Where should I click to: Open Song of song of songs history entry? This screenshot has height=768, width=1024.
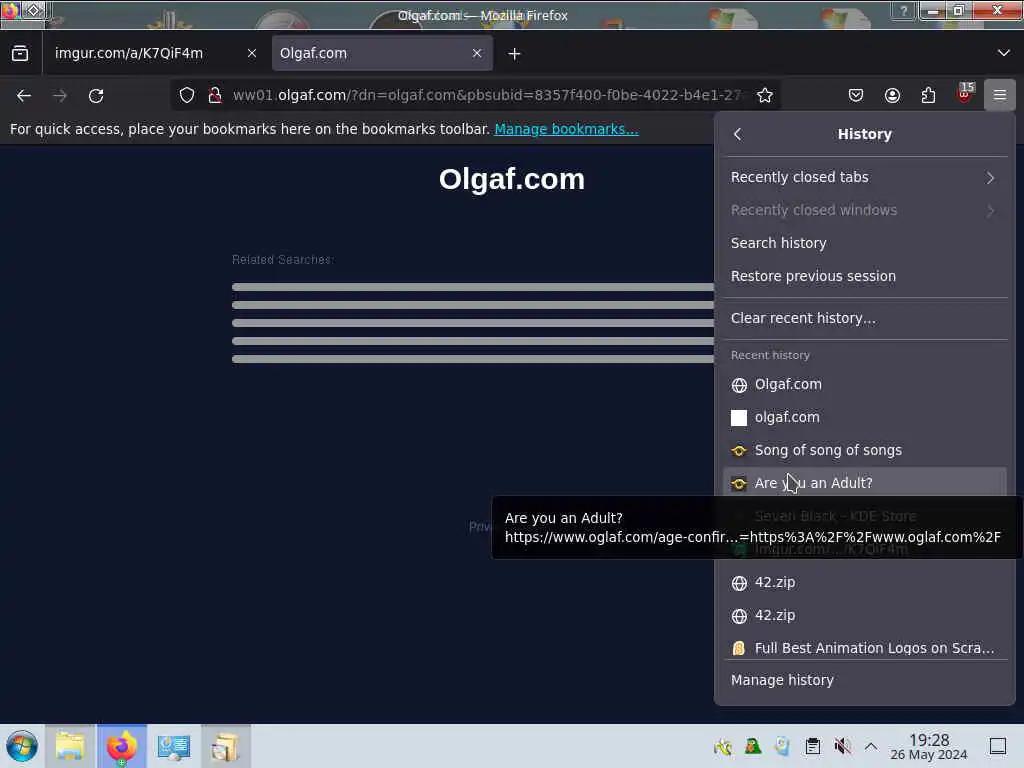coord(865,451)
